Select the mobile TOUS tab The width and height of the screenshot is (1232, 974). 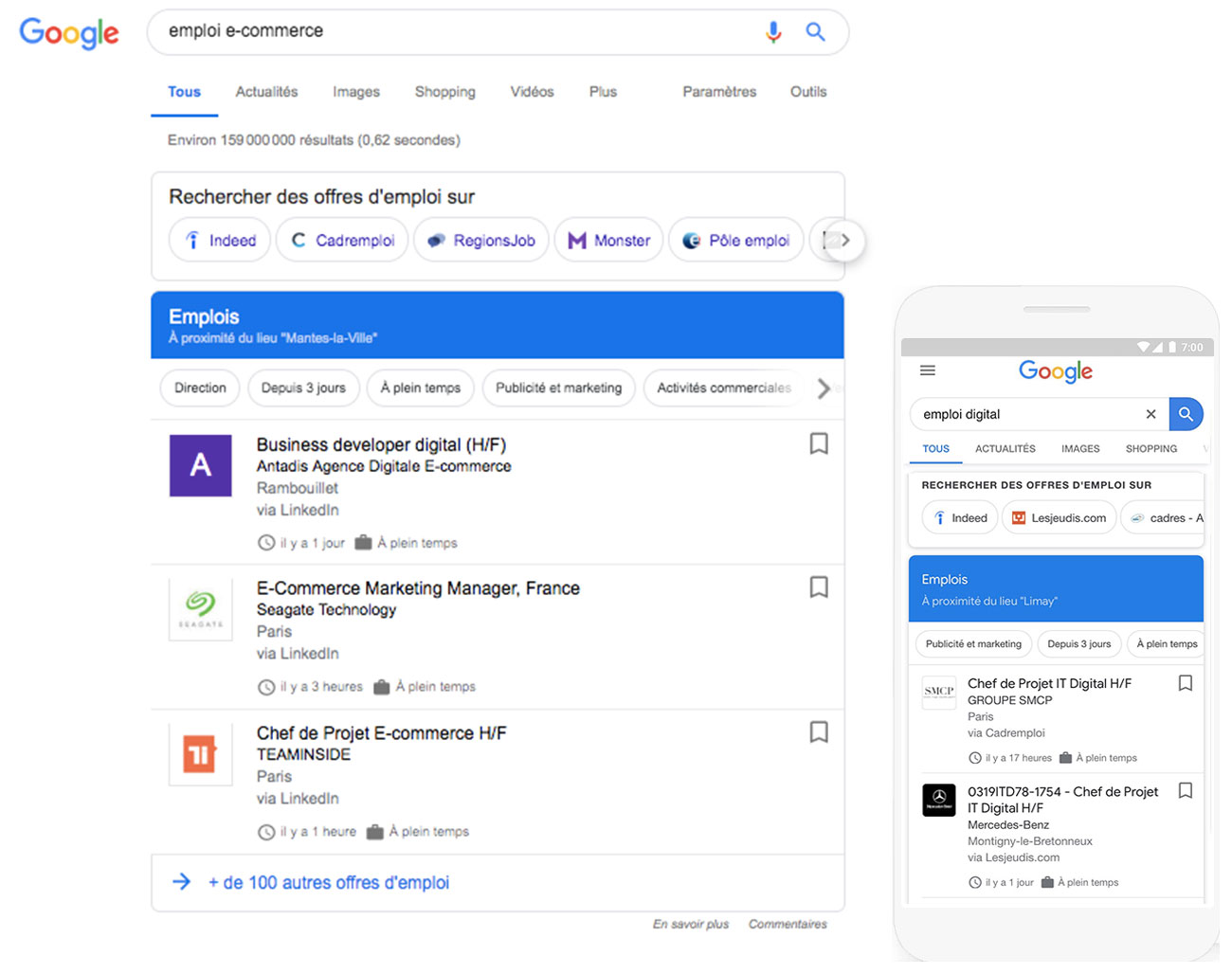(x=936, y=449)
